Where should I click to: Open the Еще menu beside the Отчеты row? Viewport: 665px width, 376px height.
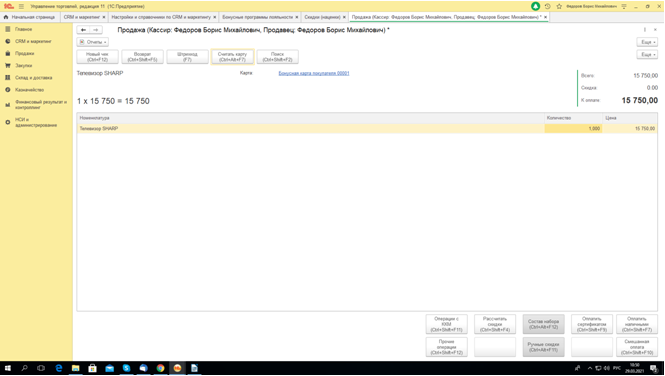click(647, 42)
